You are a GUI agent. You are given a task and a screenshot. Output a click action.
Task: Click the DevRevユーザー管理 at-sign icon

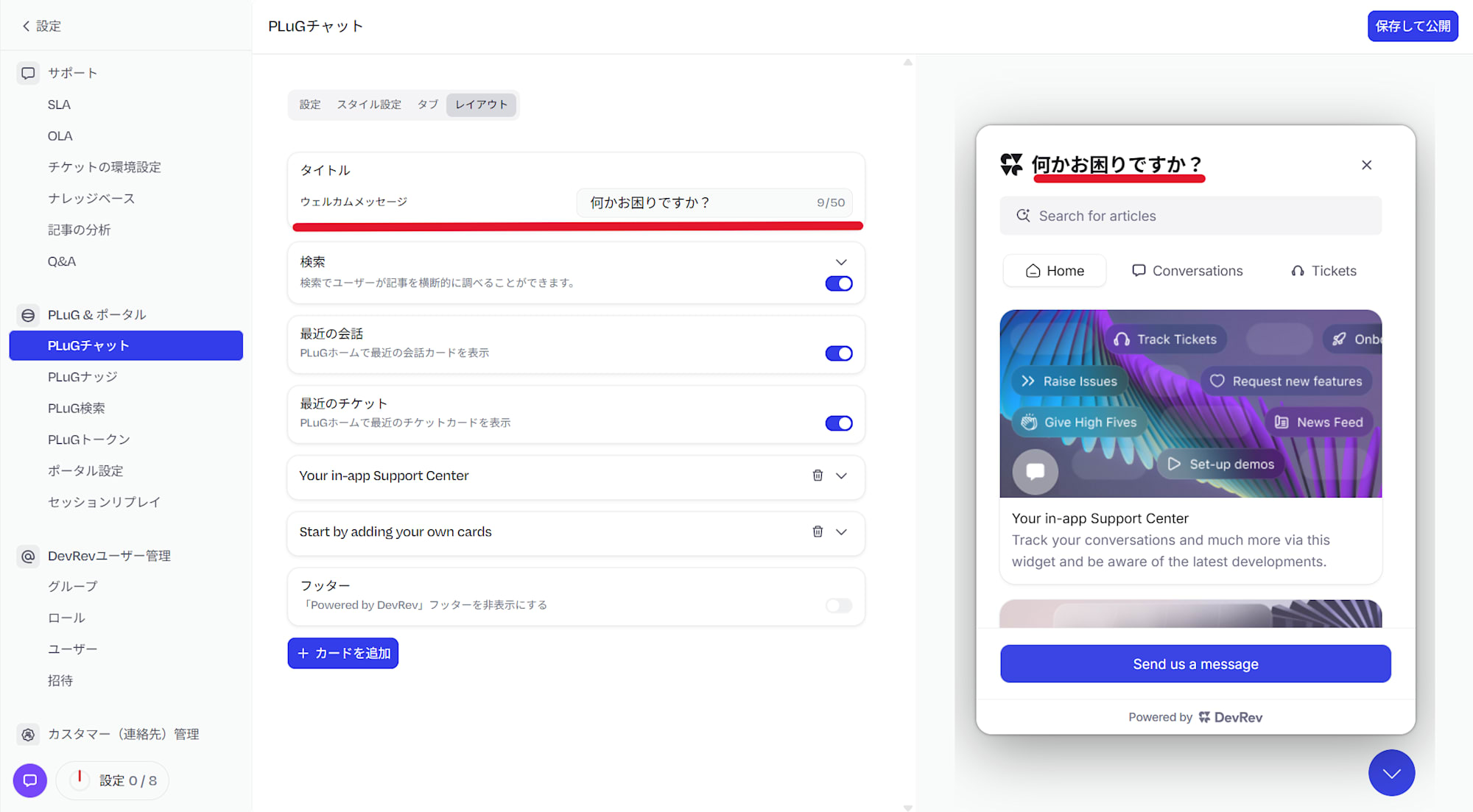pyautogui.click(x=28, y=556)
